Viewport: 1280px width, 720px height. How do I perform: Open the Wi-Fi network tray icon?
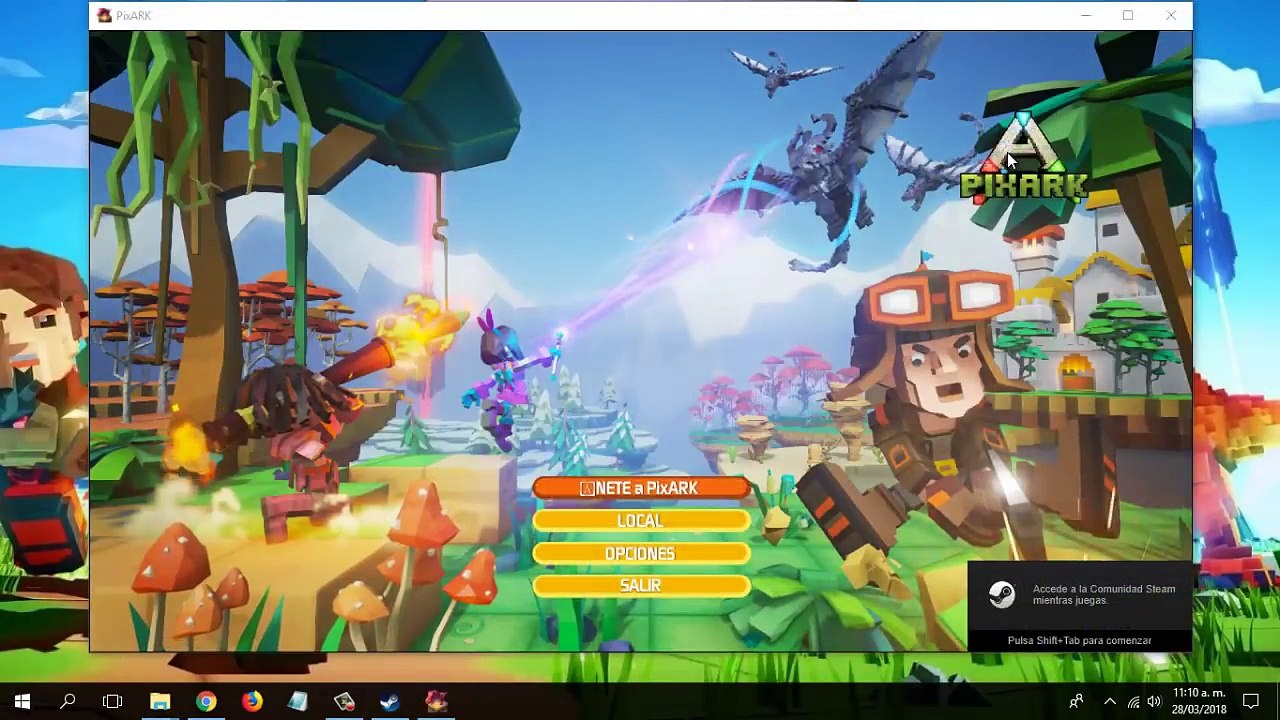[x=1133, y=701]
